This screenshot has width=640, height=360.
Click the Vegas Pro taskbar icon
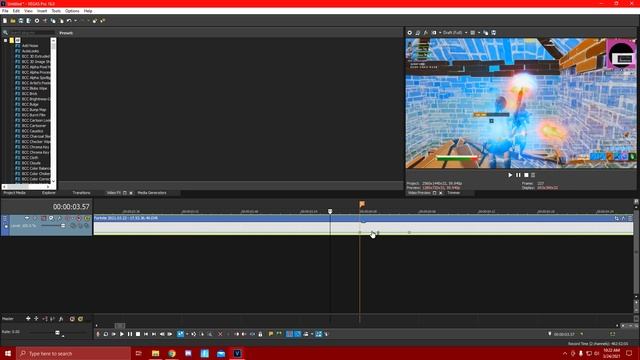pyautogui.click(x=237, y=353)
